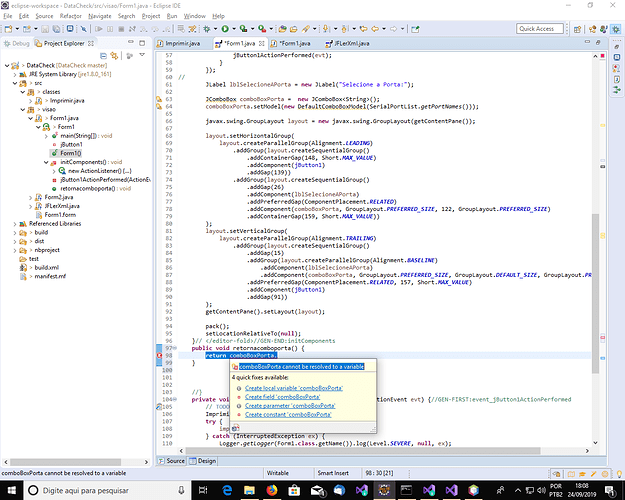This screenshot has height=500, width=625.
Task: Maximize the Project Explorer view
Action: (142, 43)
